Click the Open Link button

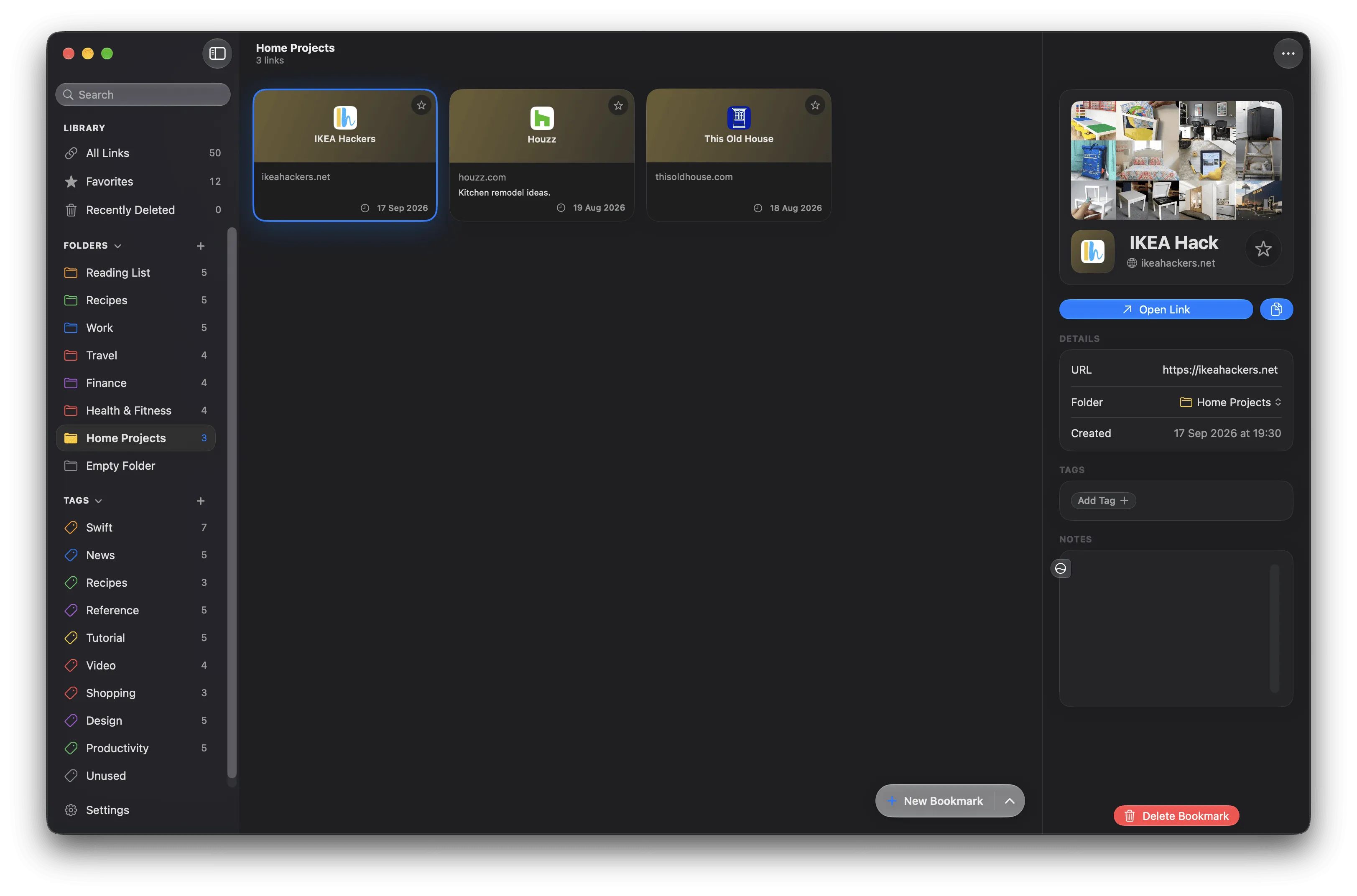click(x=1156, y=309)
